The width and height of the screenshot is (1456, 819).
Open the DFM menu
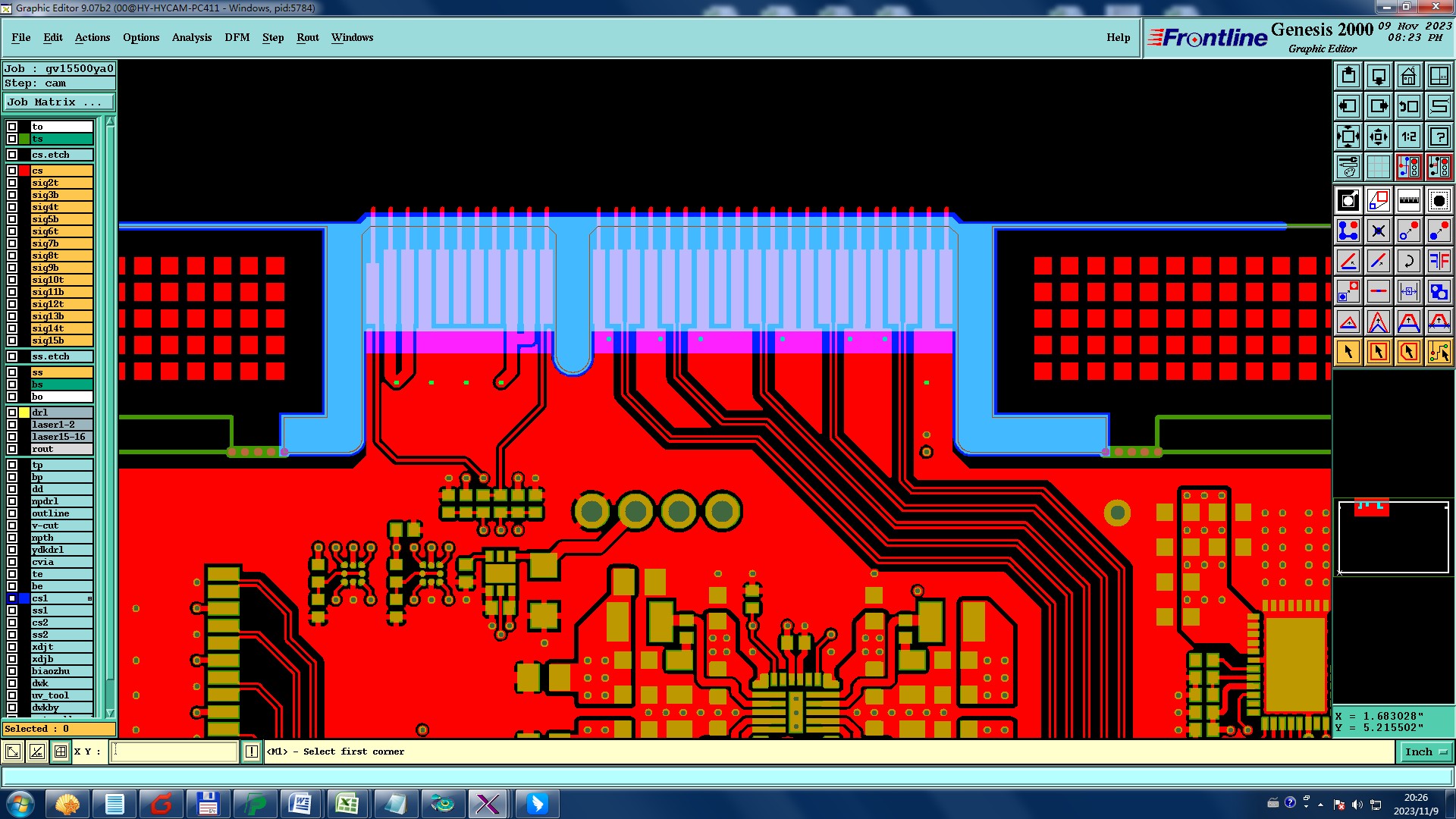tap(237, 37)
